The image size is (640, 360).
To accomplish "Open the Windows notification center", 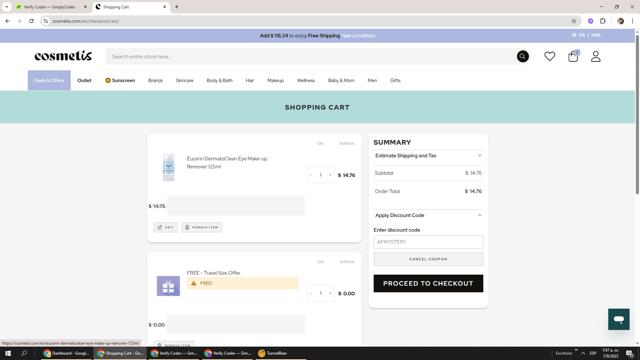I will click(629, 353).
